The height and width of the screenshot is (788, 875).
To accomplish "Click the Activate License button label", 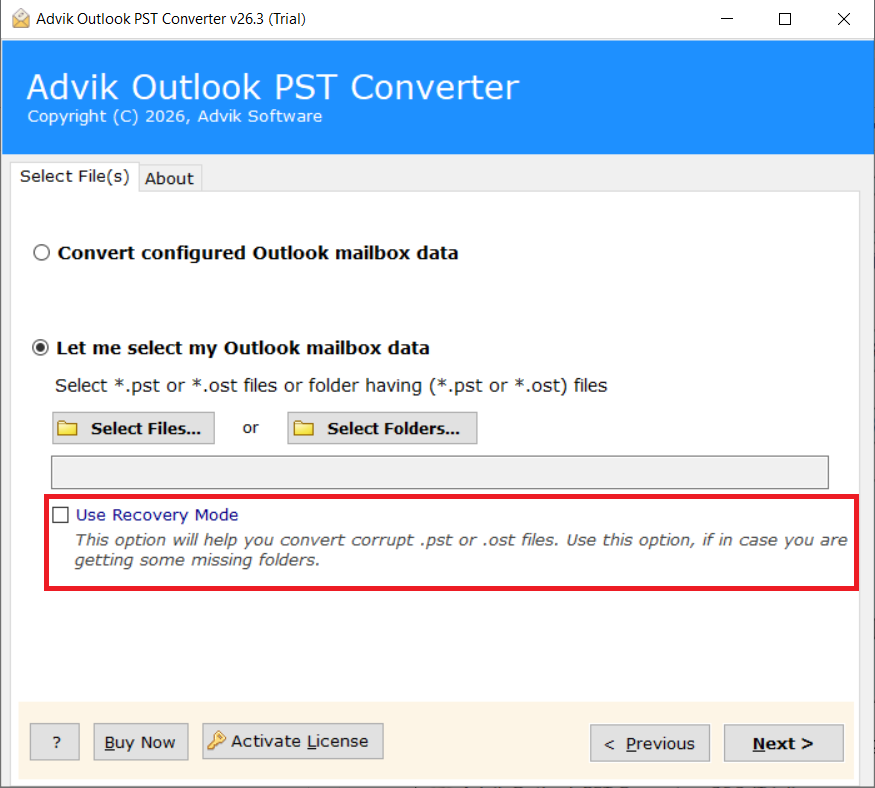I will pos(299,741).
